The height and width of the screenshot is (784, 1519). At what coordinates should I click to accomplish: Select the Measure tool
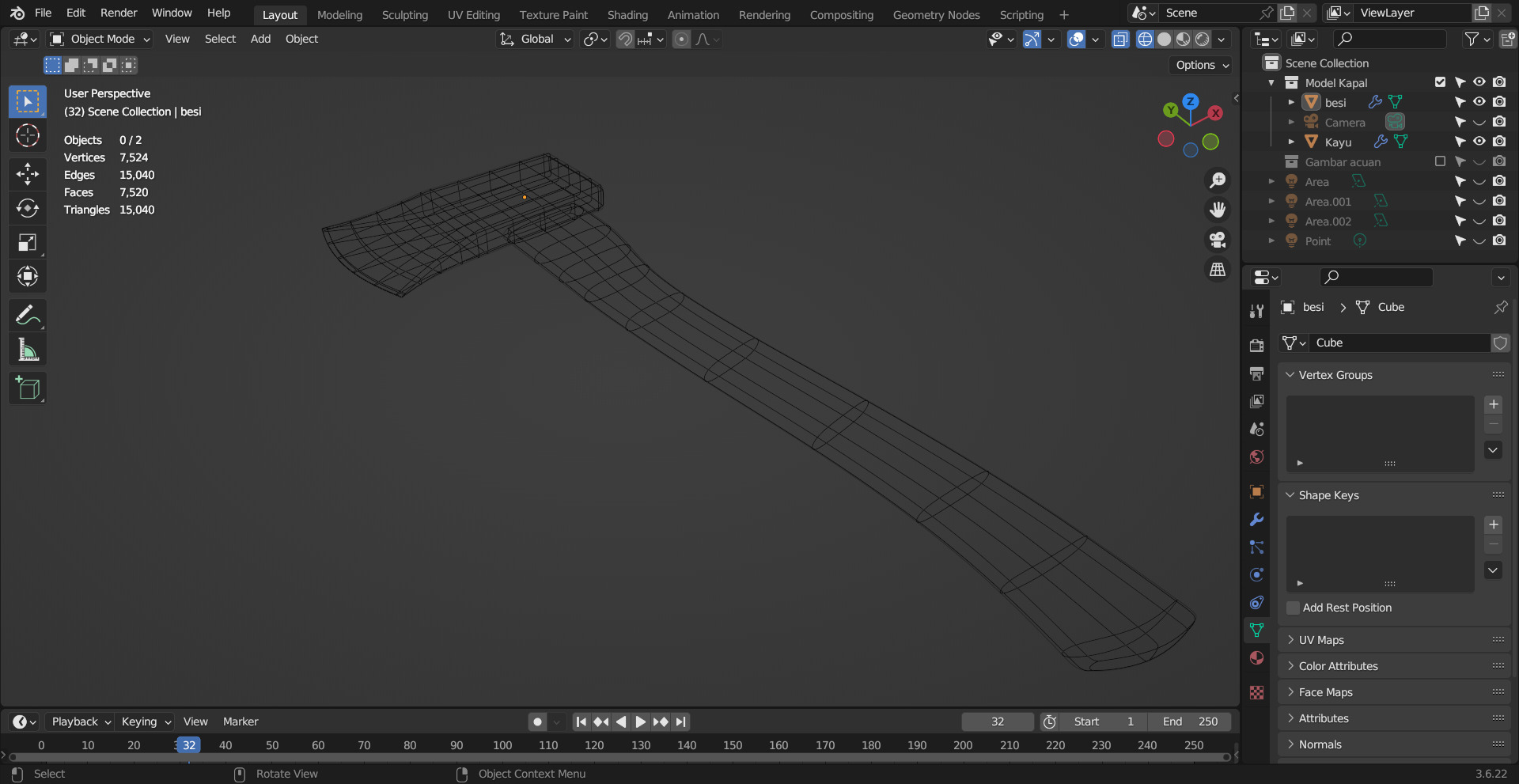(x=28, y=350)
